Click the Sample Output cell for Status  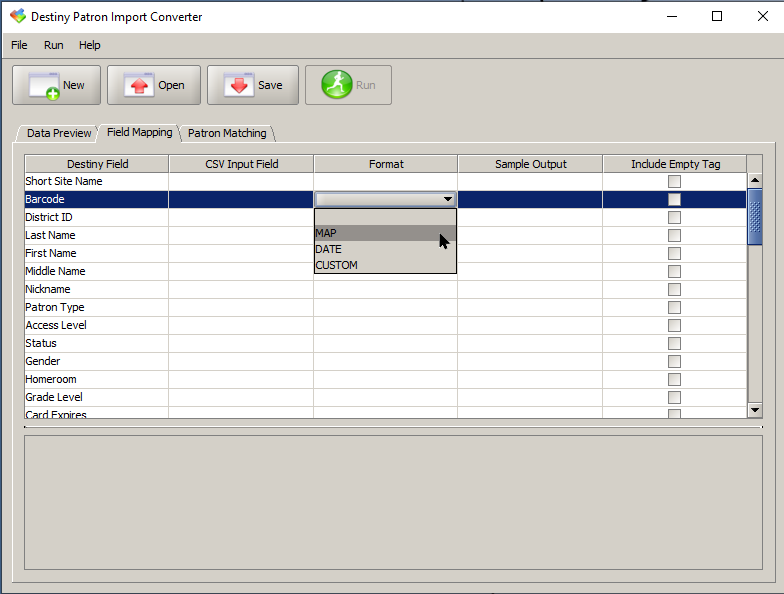click(x=530, y=344)
